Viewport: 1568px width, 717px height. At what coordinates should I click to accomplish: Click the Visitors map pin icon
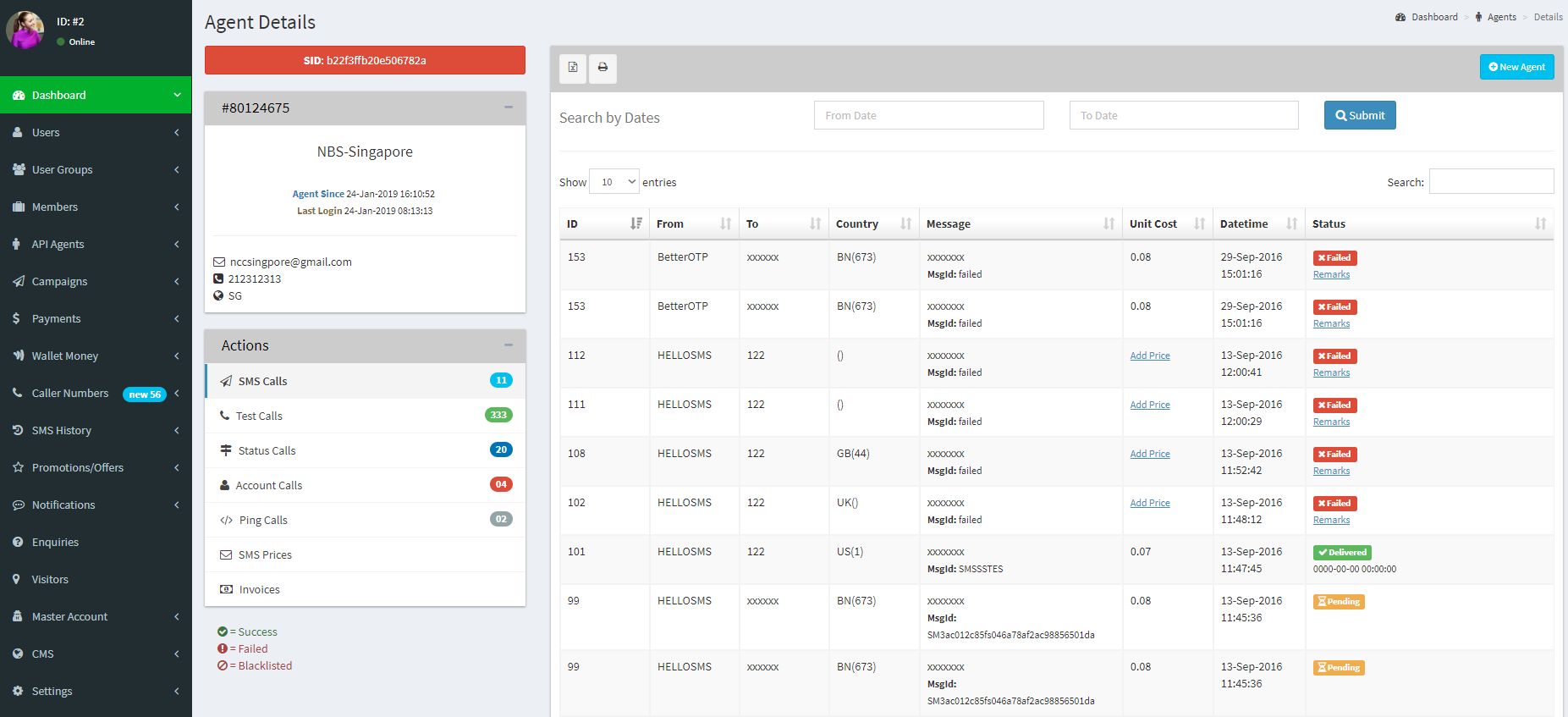pyautogui.click(x=16, y=579)
